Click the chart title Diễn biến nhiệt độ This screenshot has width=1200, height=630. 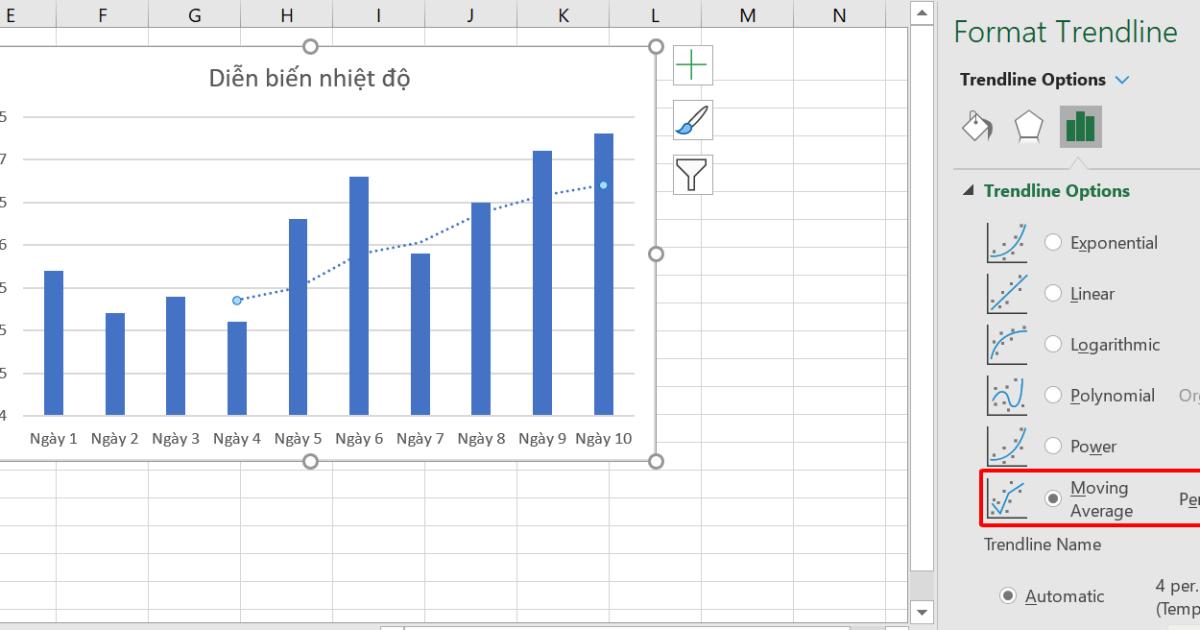click(x=310, y=78)
